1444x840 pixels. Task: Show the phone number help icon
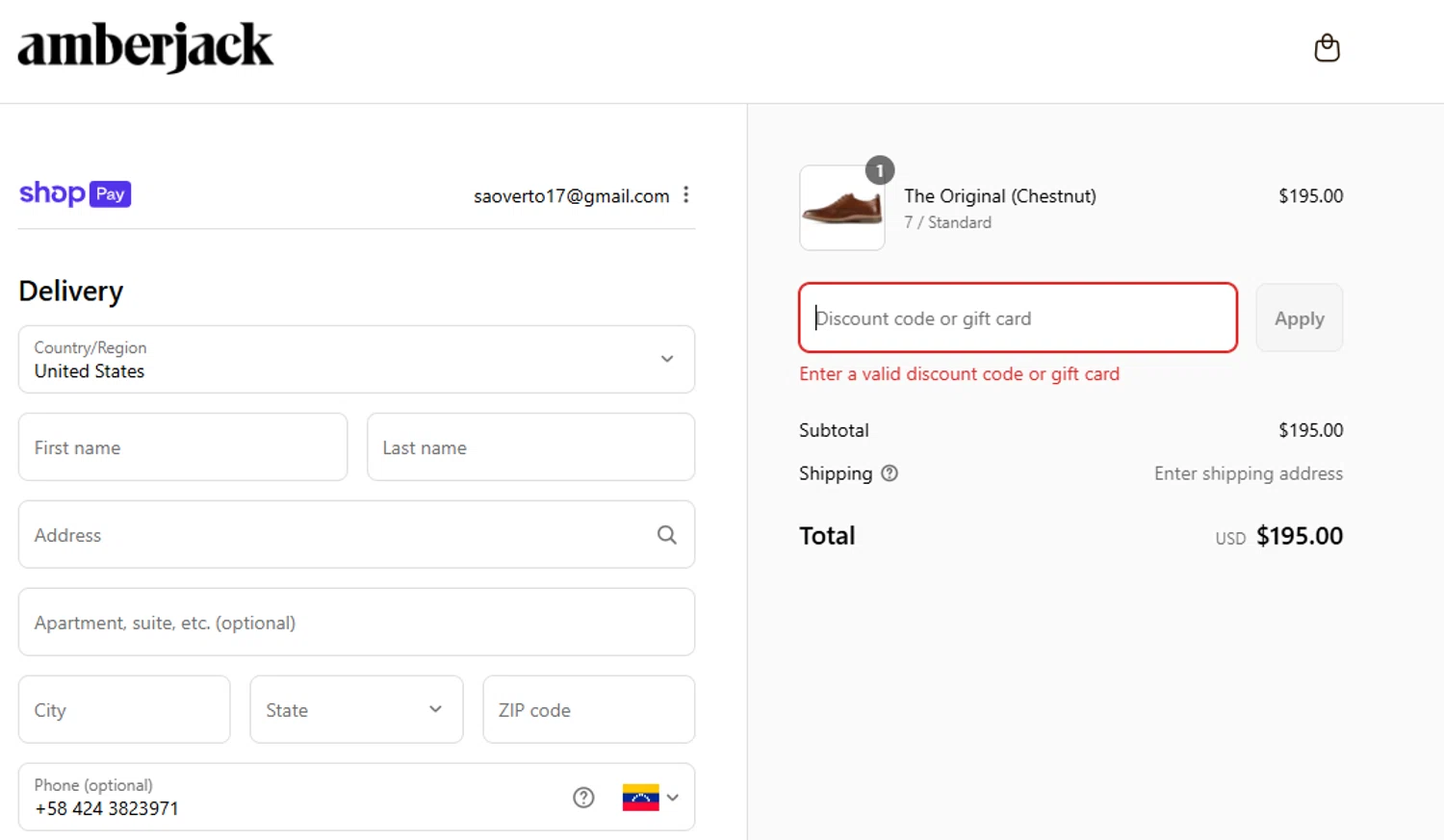583,798
